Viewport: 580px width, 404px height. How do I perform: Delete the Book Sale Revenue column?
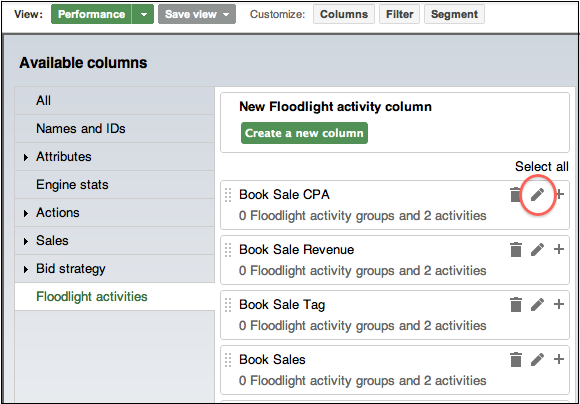click(516, 250)
